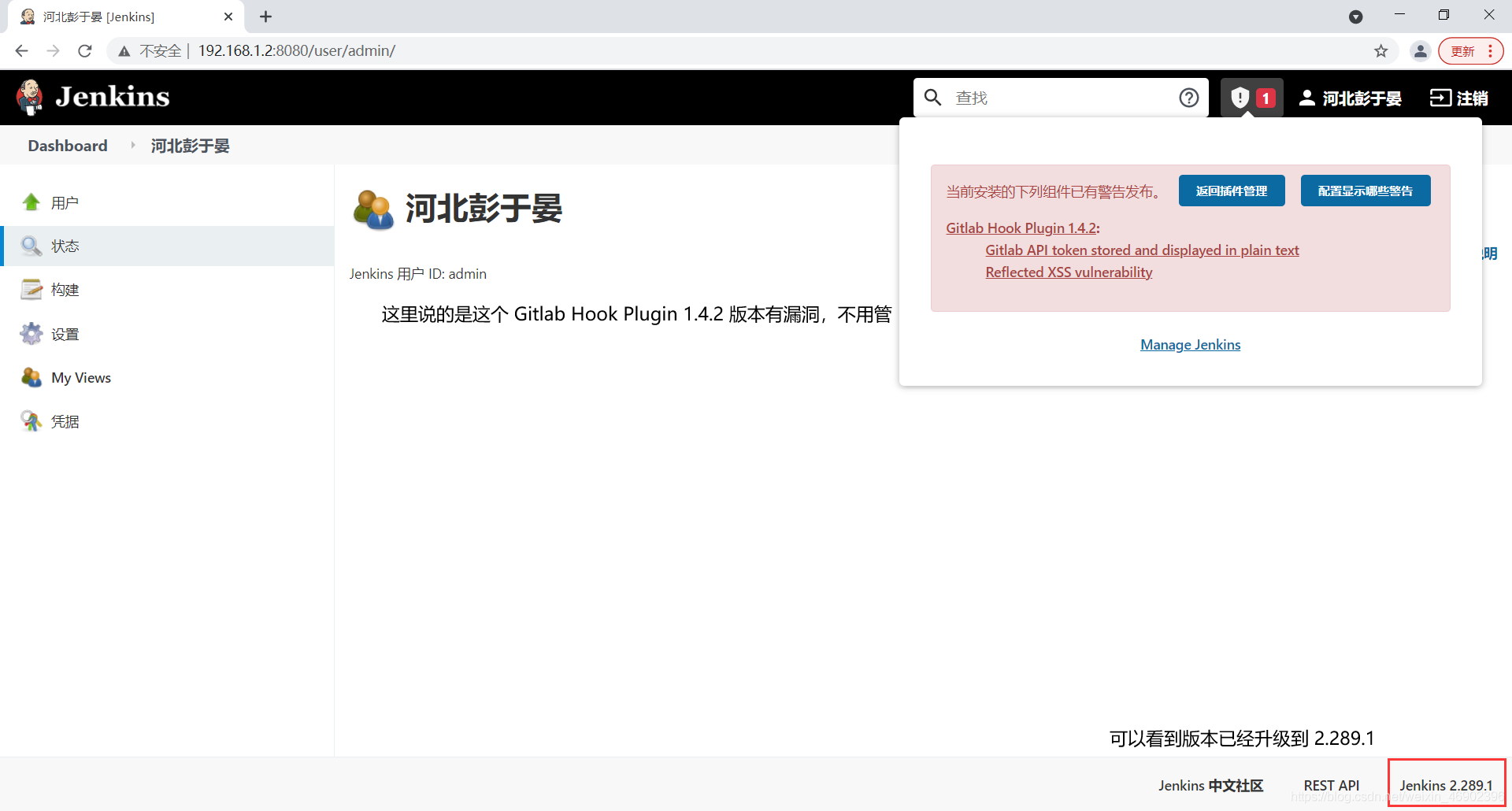Click the large user avatar icon beside heading
The image size is (1512, 811).
(373, 209)
